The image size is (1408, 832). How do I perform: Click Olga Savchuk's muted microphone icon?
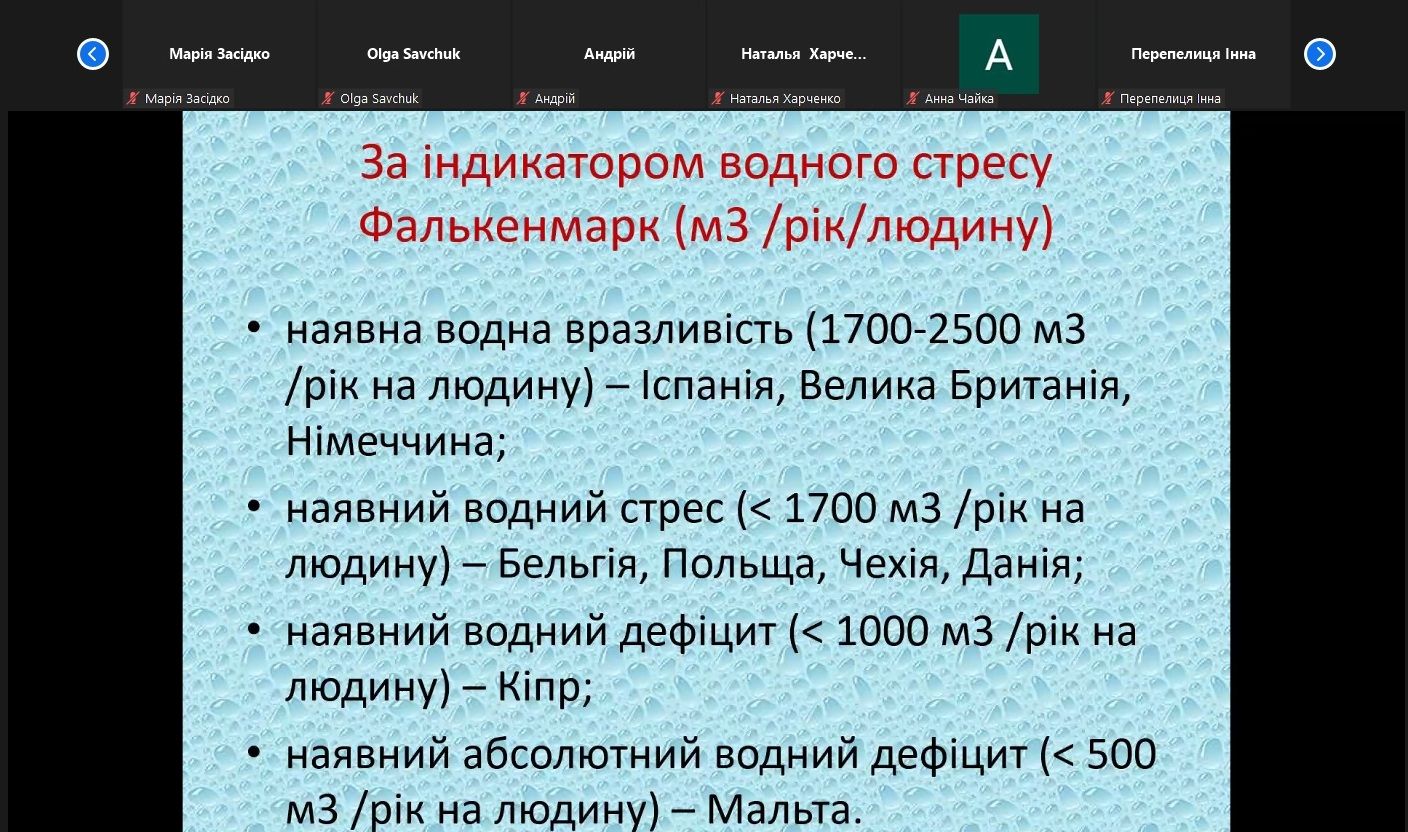(328, 98)
